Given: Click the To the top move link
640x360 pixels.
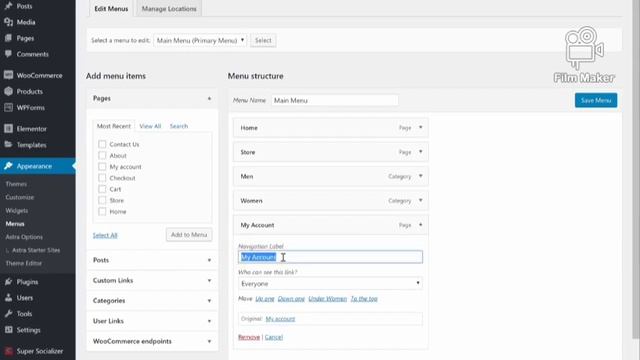Looking at the screenshot, I should pos(364,299).
